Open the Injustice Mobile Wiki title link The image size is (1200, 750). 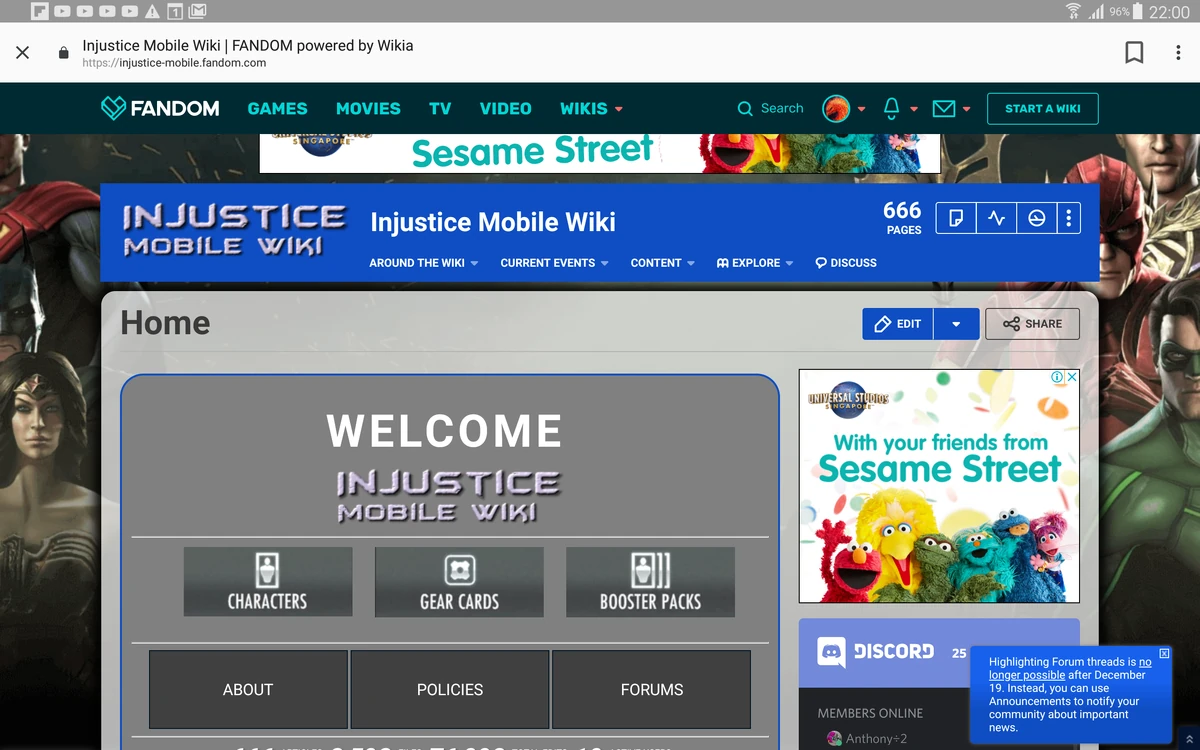click(493, 222)
